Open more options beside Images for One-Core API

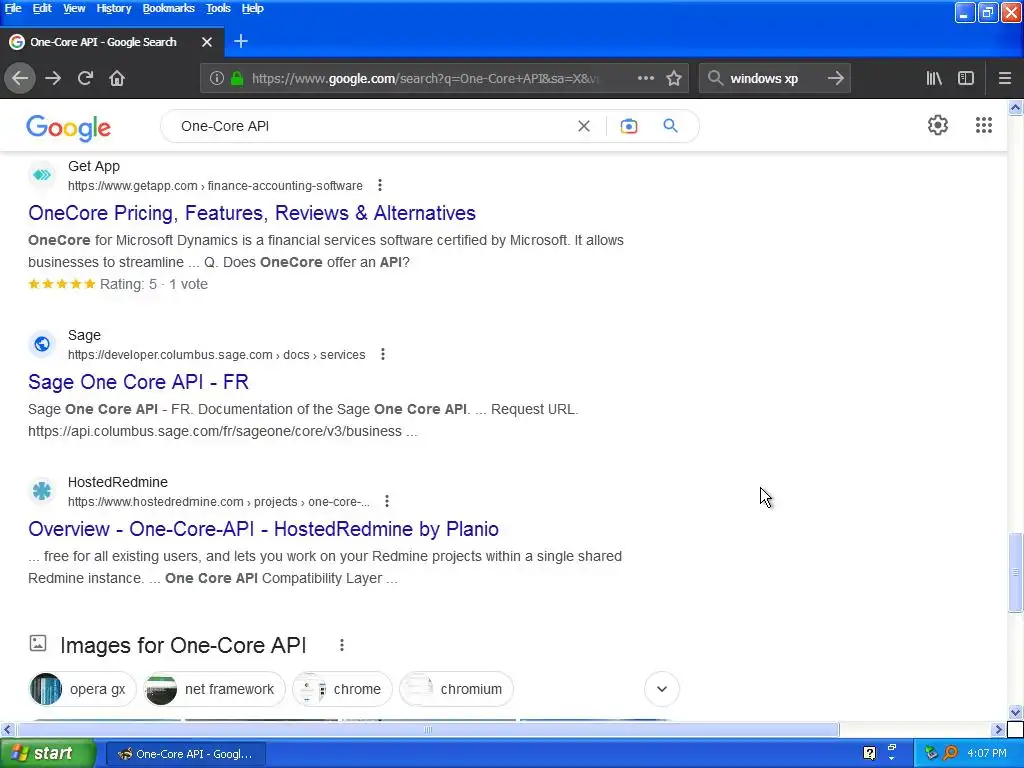[x=342, y=645]
